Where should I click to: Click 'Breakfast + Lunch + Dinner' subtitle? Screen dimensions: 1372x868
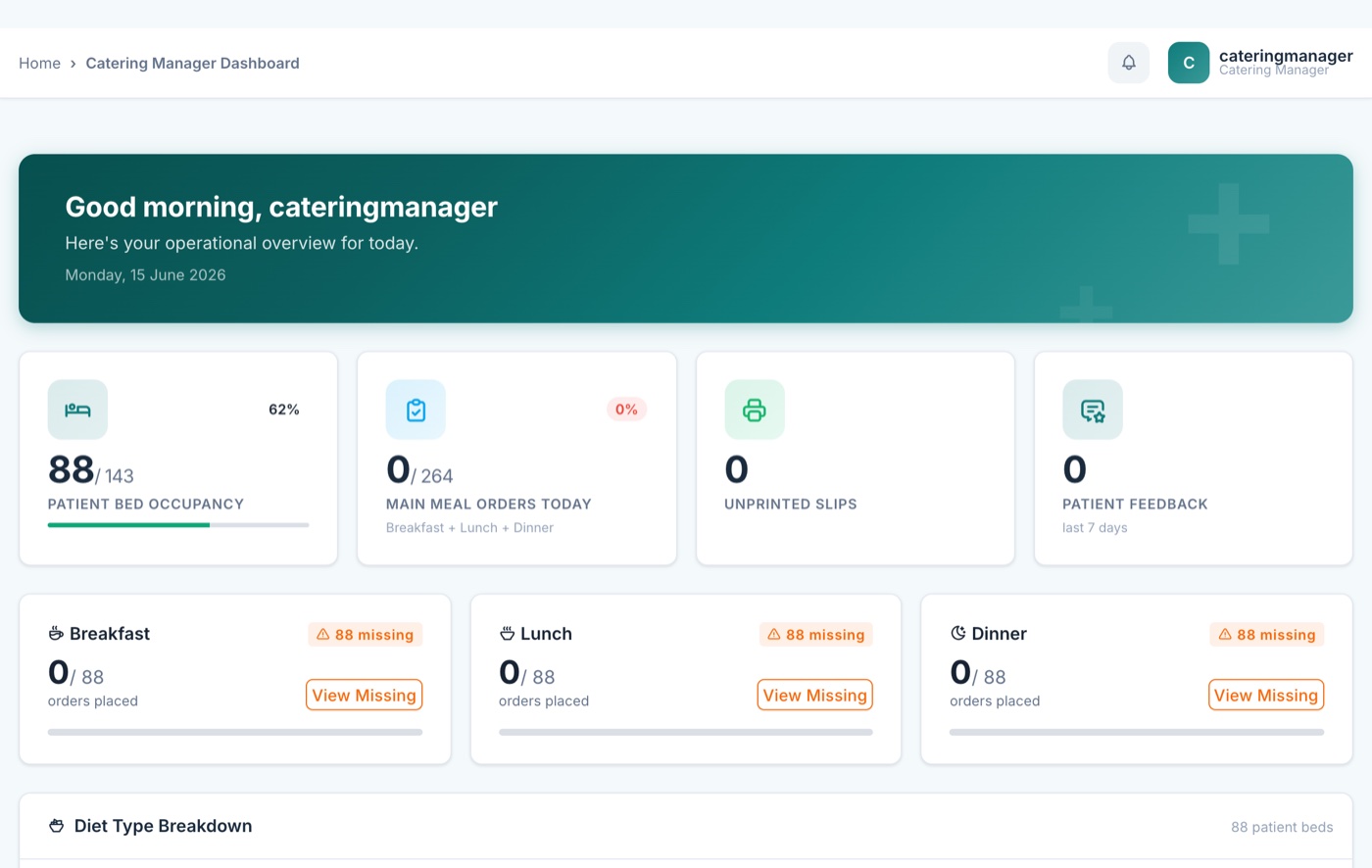tap(469, 527)
